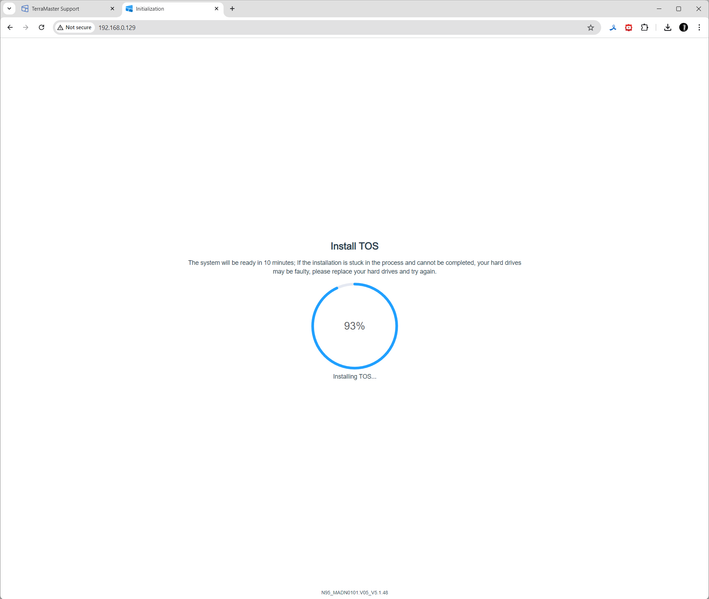The image size is (709, 599).
Task: Maximize the browser window
Action: (x=679, y=9)
